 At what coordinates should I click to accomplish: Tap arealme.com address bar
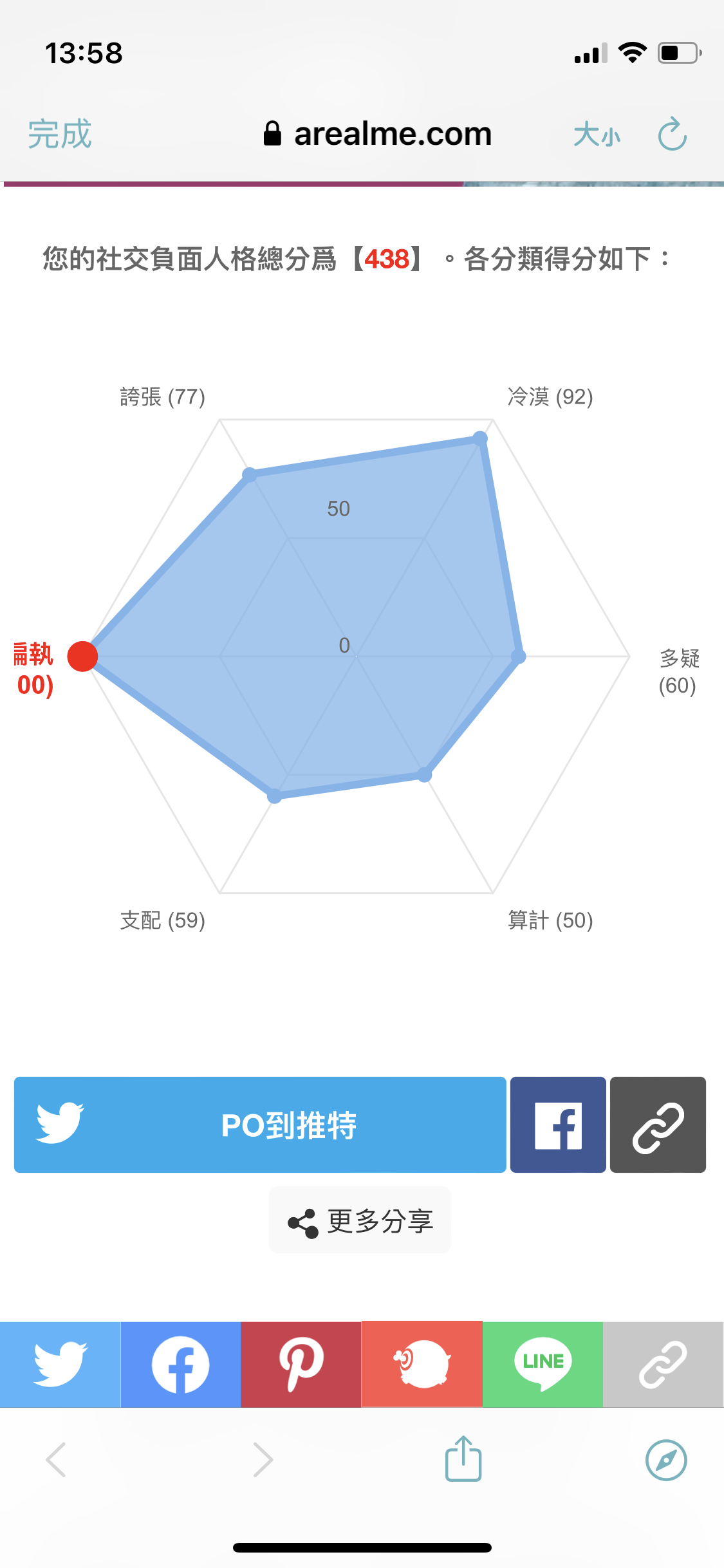point(378,134)
